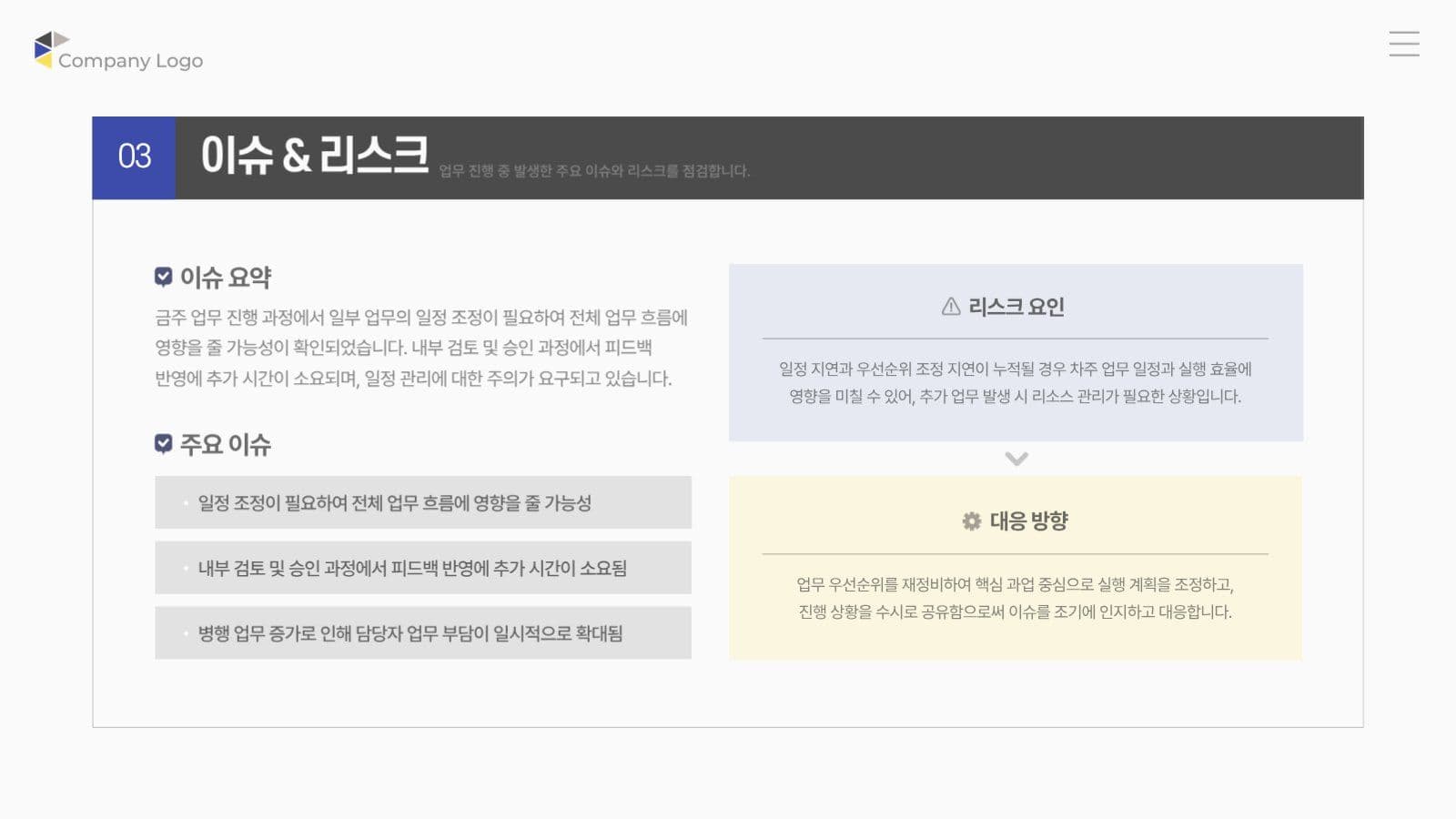
Task: Select the 이슈 요약 heading text
Action: [226, 278]
